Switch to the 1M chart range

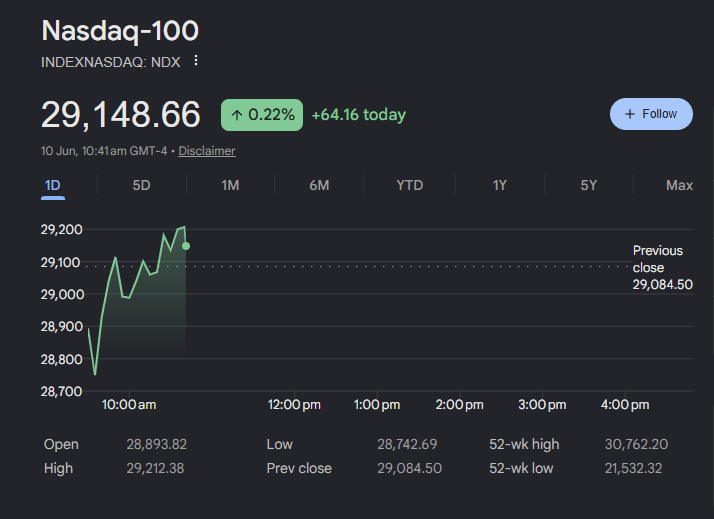click(230, 185)
